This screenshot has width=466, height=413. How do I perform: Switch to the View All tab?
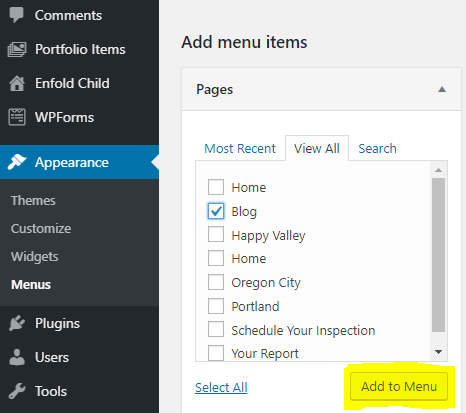[317, 148]
